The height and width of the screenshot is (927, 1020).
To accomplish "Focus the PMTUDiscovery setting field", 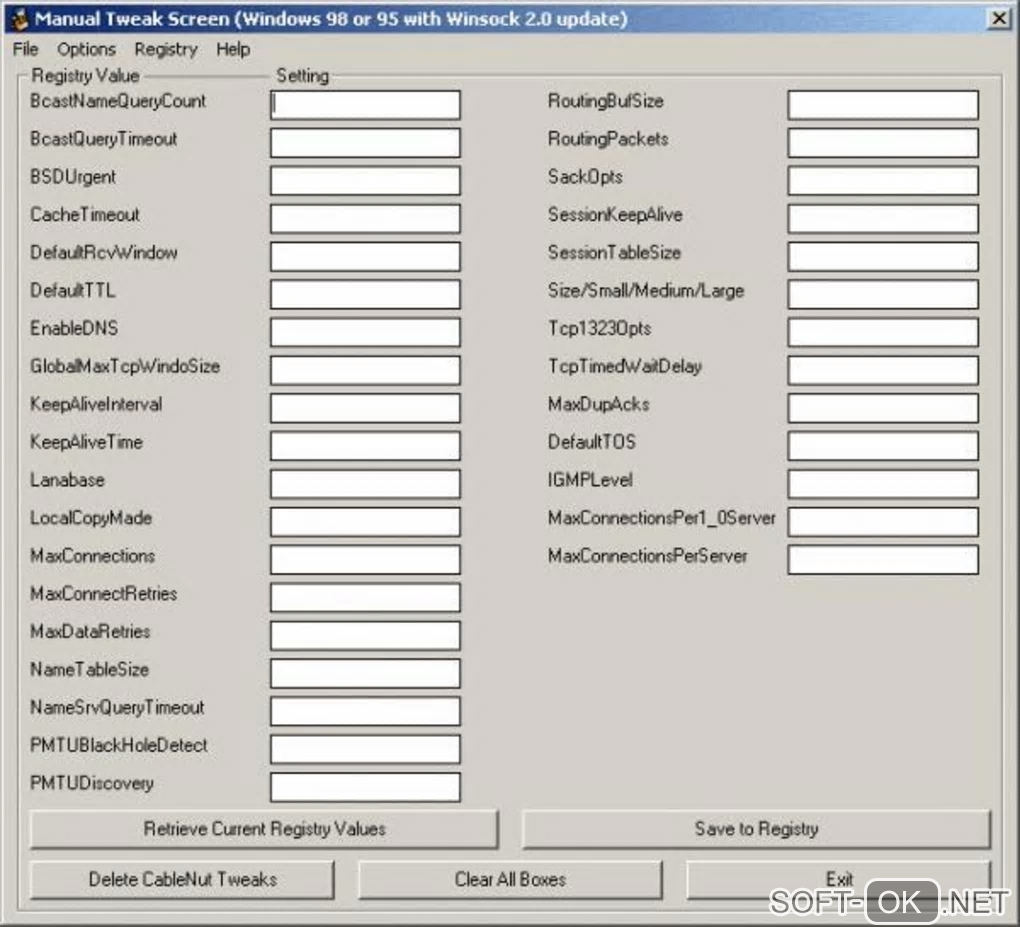I will point(365,787).
